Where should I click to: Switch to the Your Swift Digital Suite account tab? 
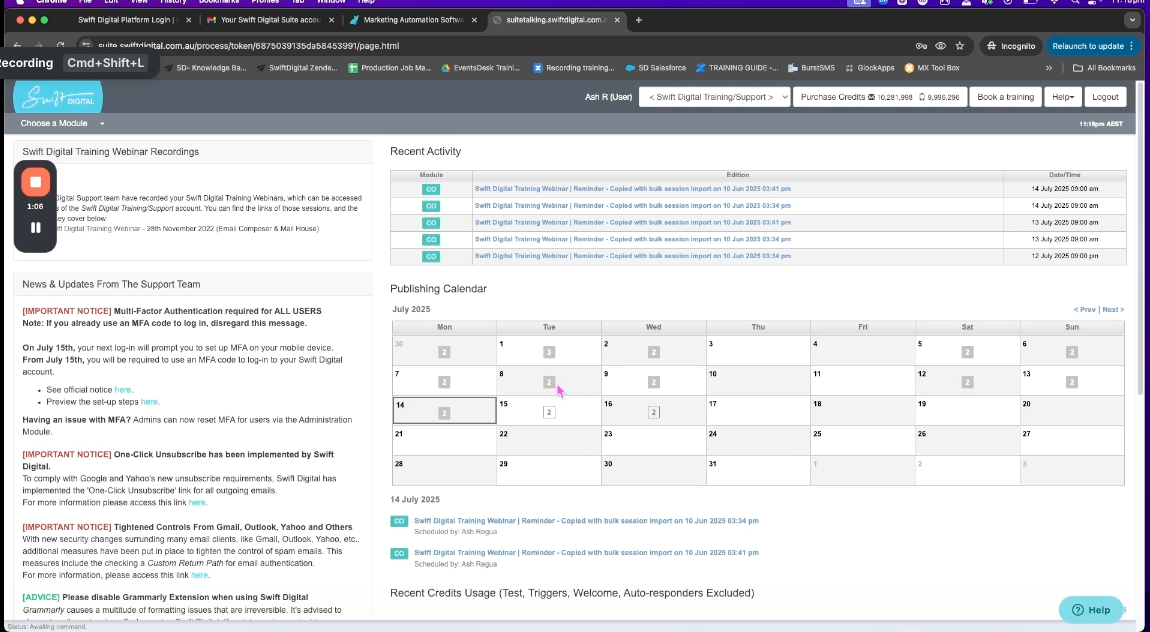[x=271, y=21]
